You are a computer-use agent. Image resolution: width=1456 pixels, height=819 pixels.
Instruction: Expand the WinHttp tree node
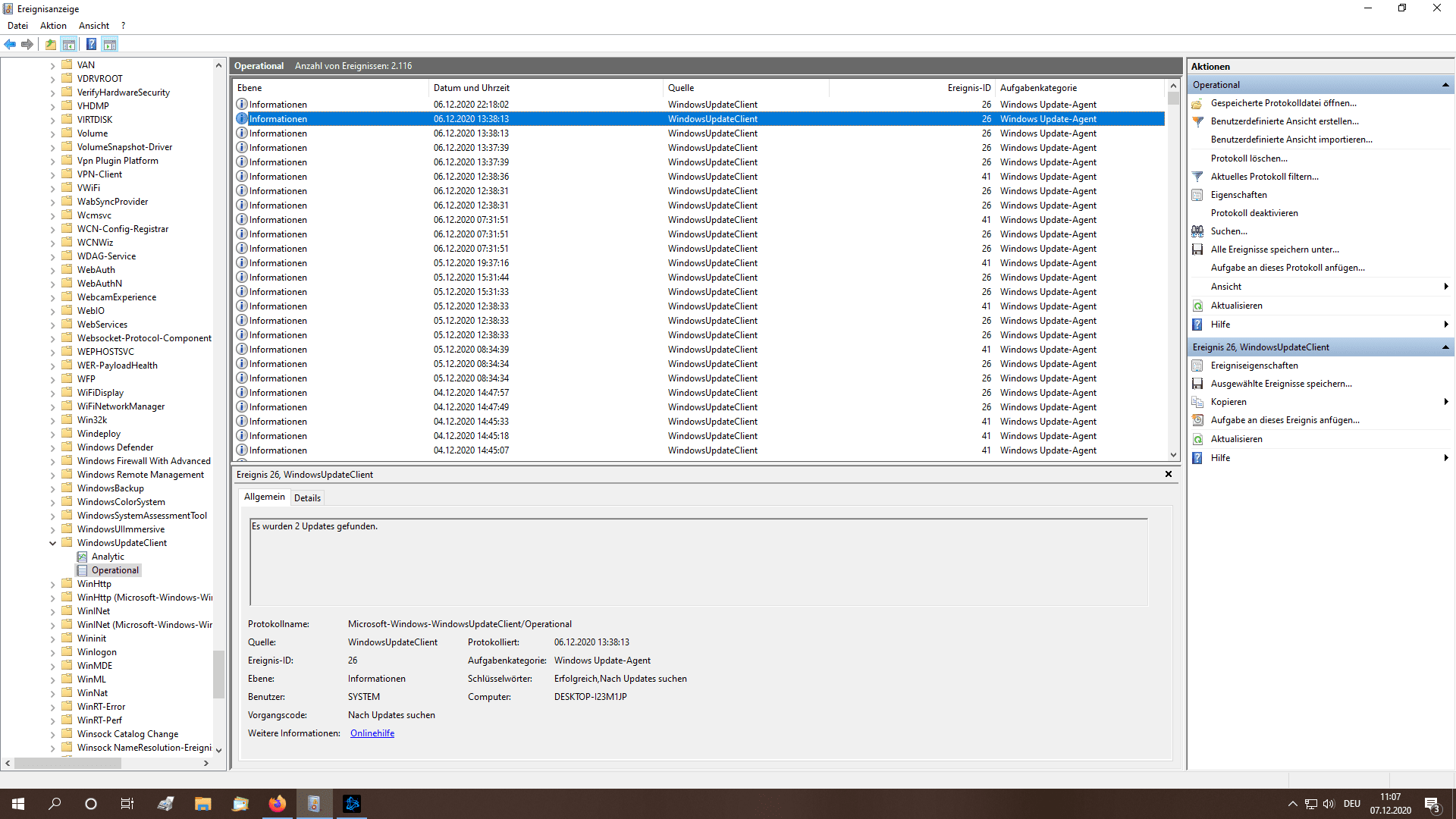coord(52,584)
